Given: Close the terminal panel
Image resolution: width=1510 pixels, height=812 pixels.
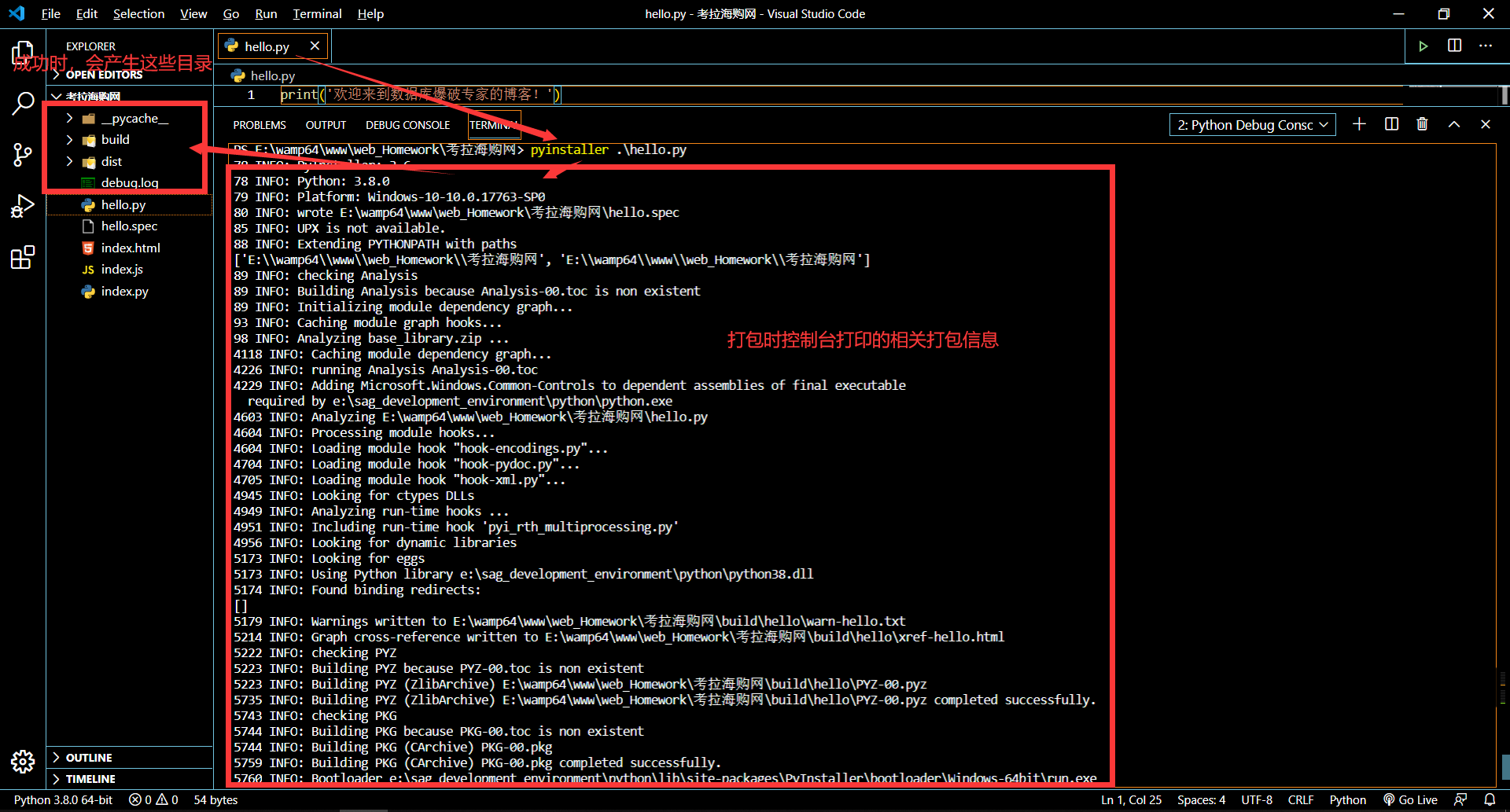Looking at the screenshot, I should point(1486,124).
